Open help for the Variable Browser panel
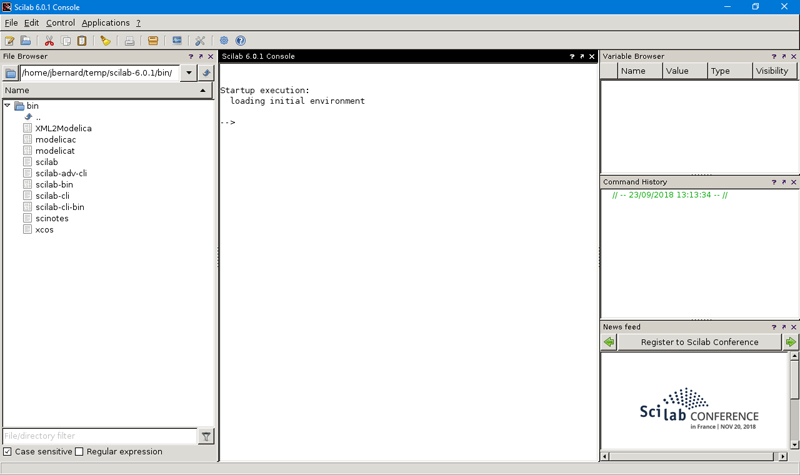The width and height of the screenshot is (800, 475). tap(774, 57)
